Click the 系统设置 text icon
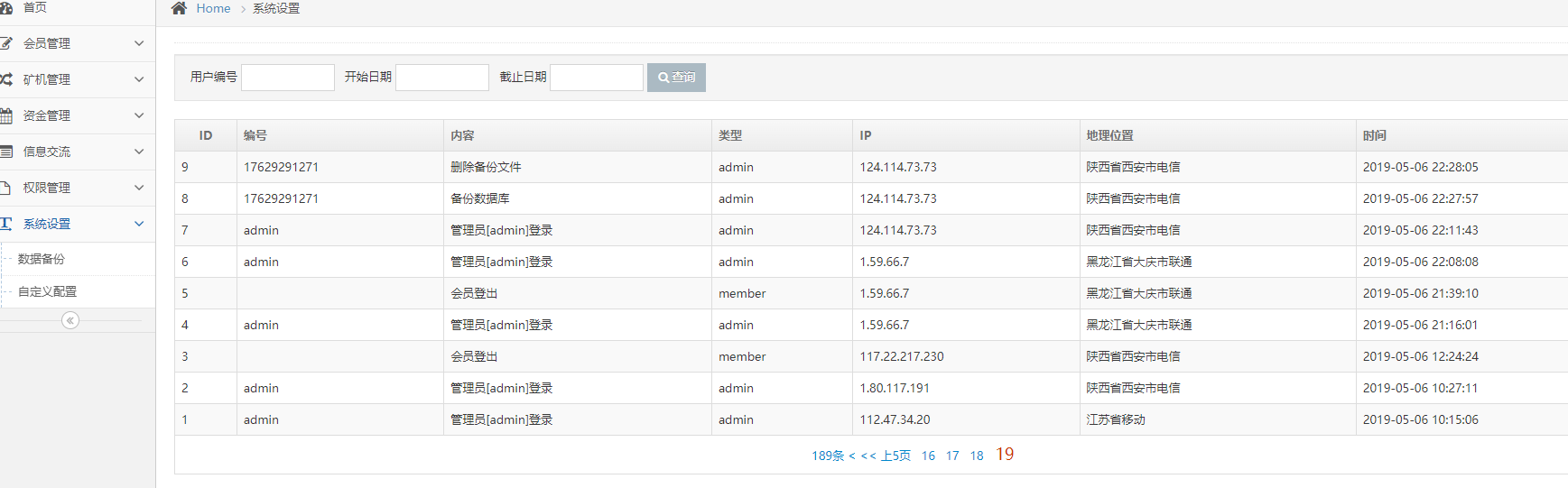 point(5,224)
